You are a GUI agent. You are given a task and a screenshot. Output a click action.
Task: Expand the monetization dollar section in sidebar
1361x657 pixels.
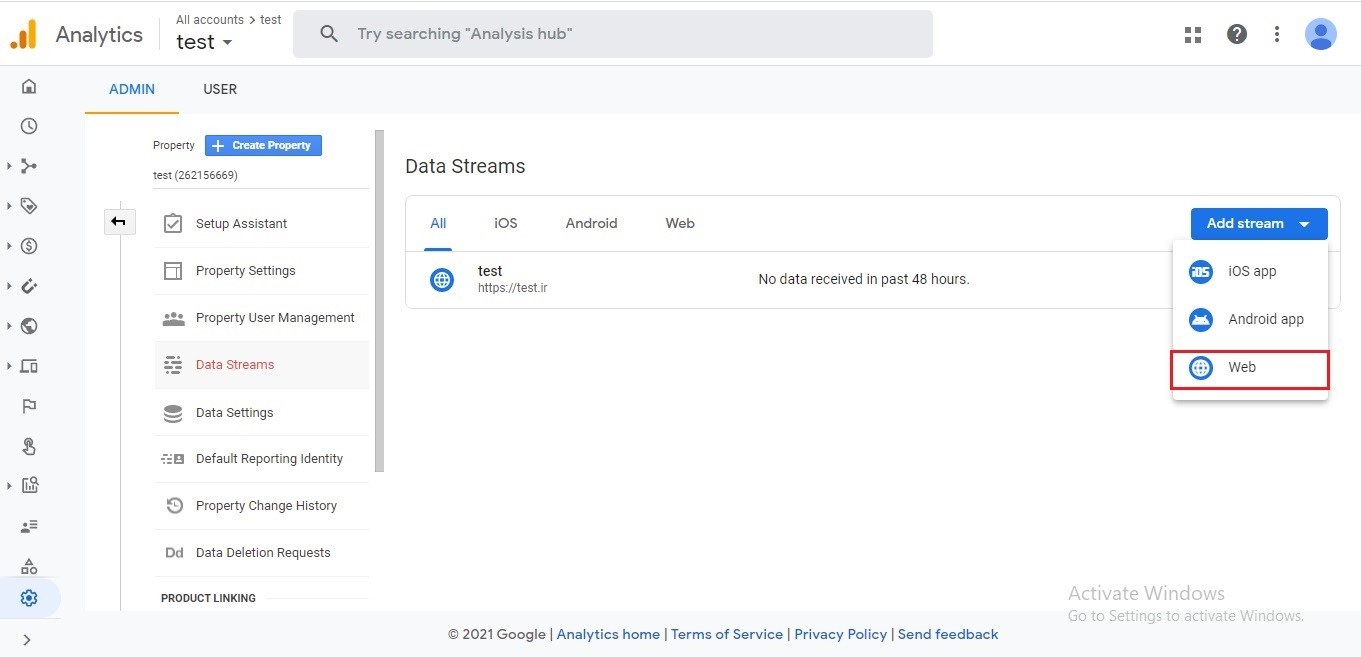pyautogui.click(x=29, y=246)
